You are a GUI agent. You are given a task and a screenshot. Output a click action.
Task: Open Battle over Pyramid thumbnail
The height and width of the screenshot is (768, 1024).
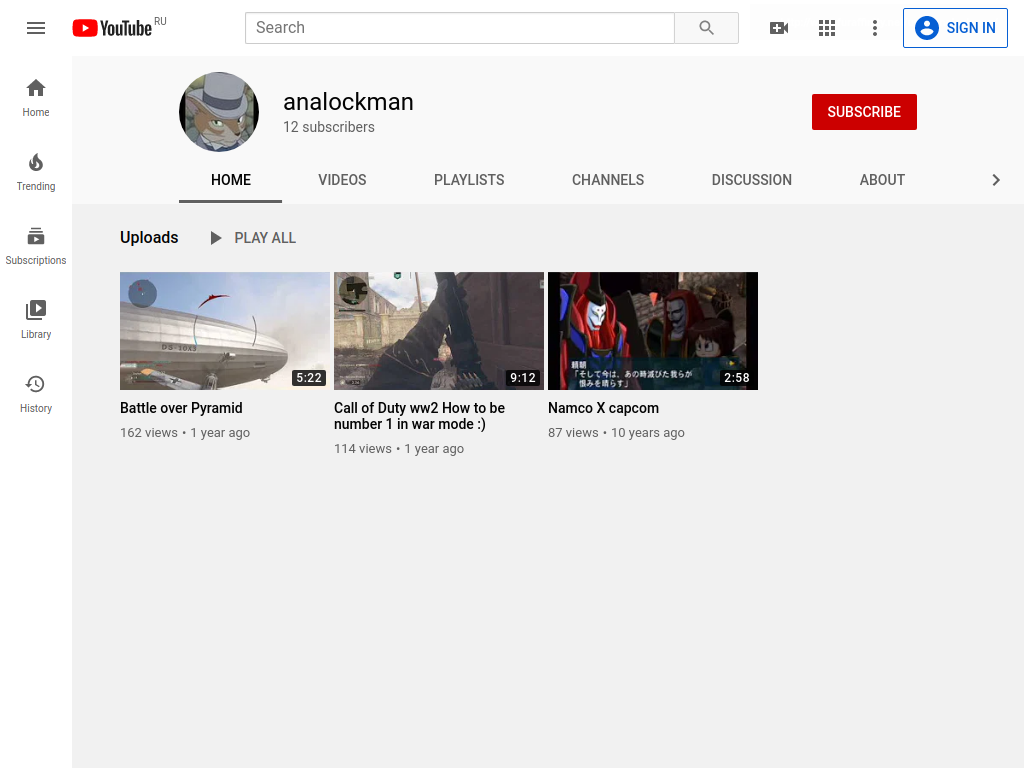[x=225, y=331]
